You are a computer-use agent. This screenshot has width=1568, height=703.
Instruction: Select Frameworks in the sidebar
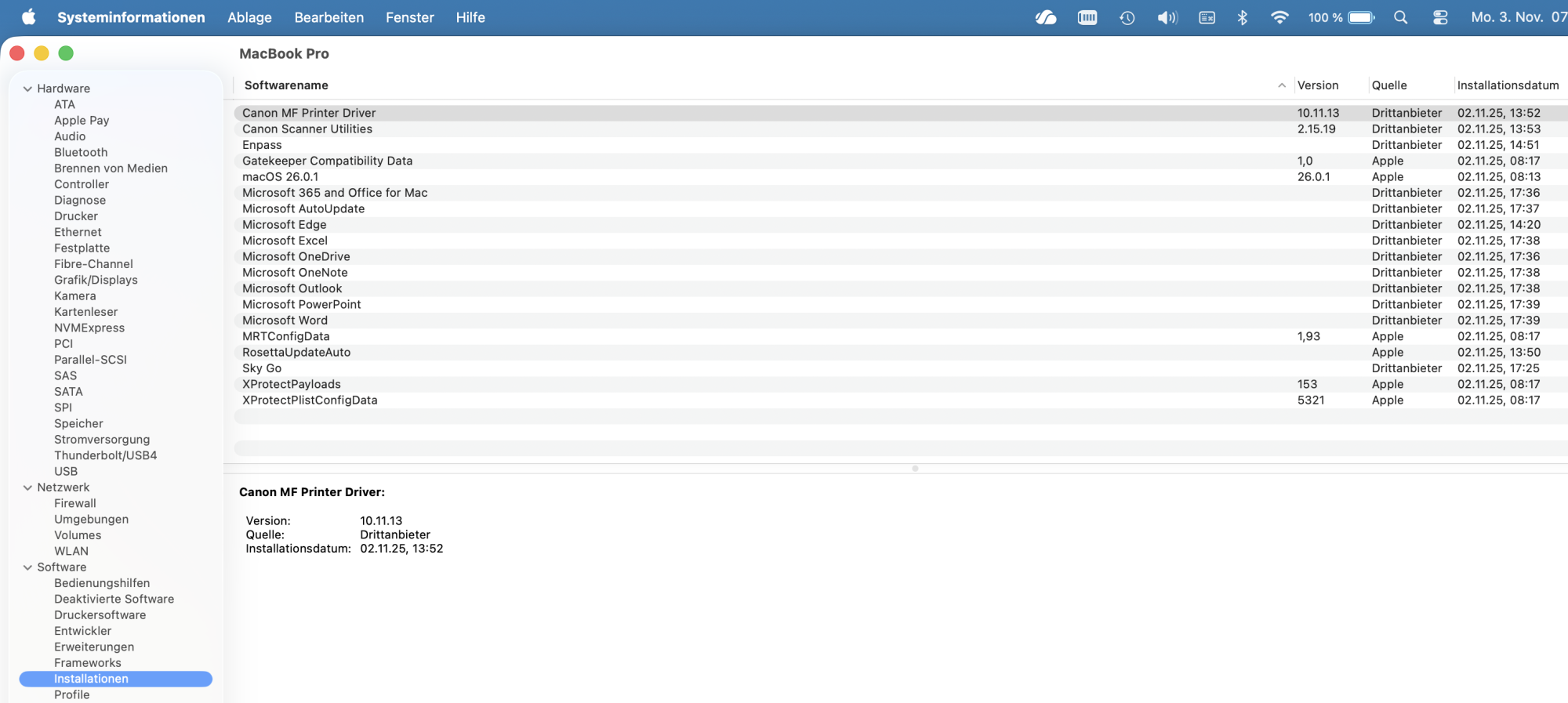[x=88, y=662]
